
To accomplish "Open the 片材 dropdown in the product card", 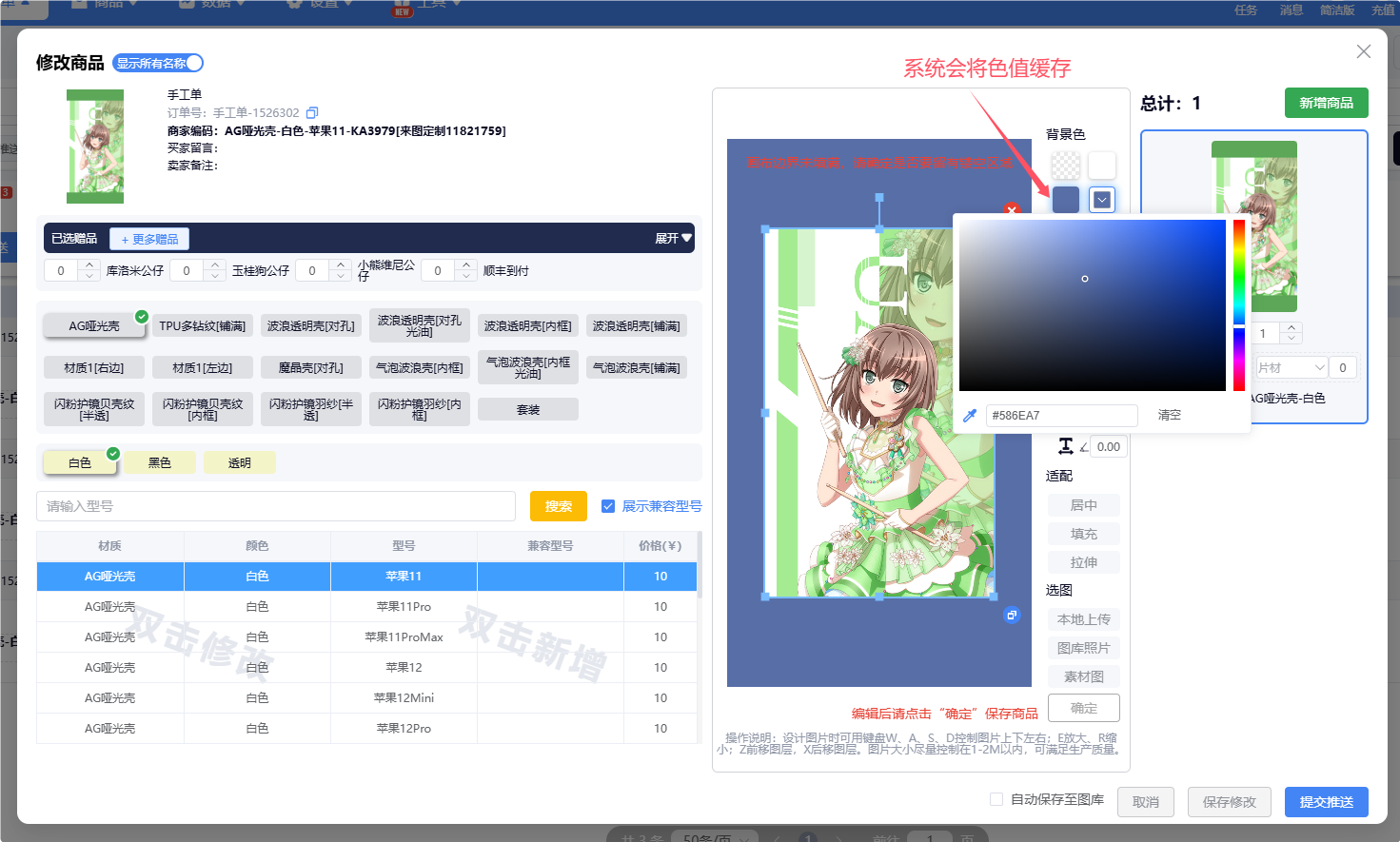I will pos(1291,367).
